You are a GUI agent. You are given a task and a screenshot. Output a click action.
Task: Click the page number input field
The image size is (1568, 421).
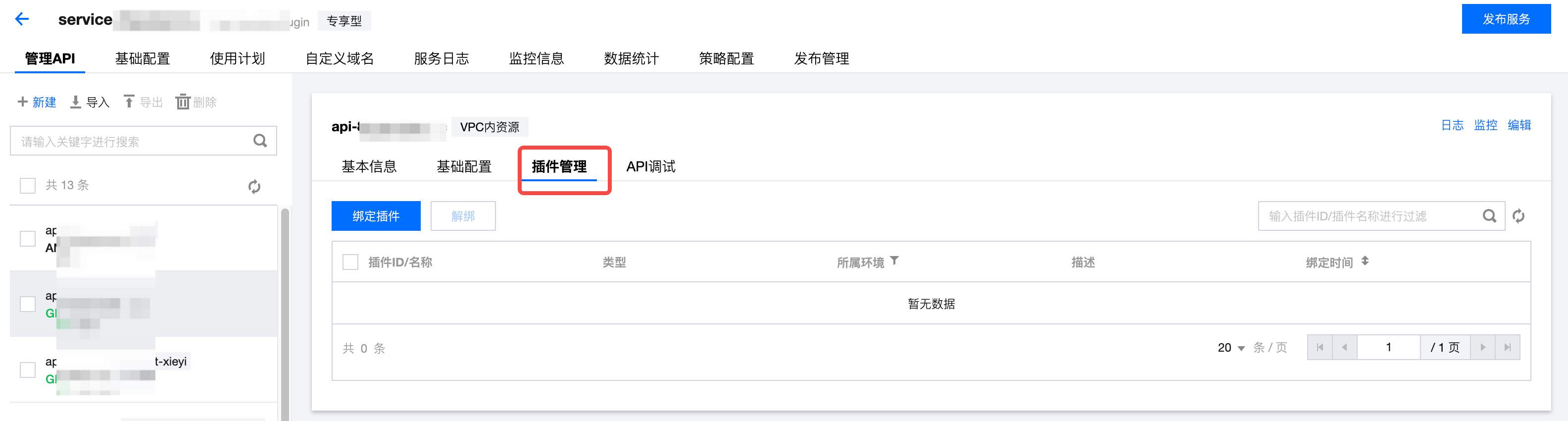(1388, 347)
